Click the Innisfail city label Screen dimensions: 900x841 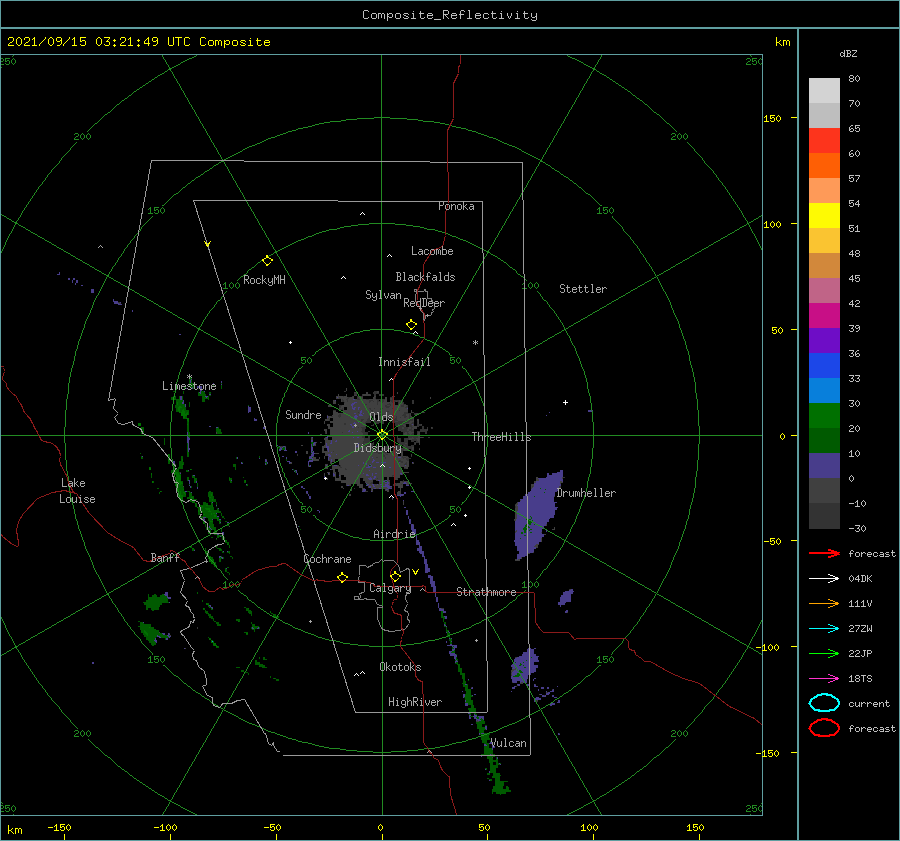[x=404, y=362]
